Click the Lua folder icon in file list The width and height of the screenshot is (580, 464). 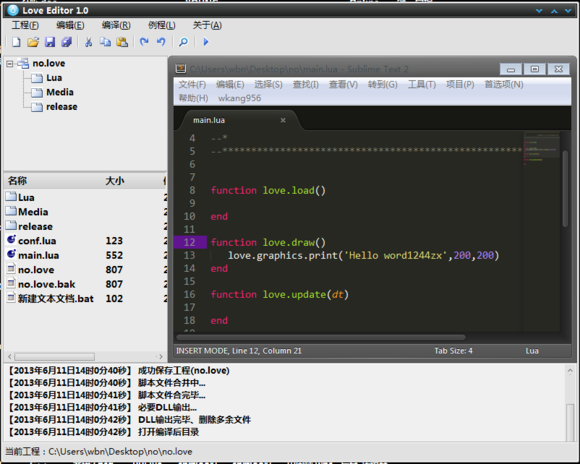coord(11,196)
